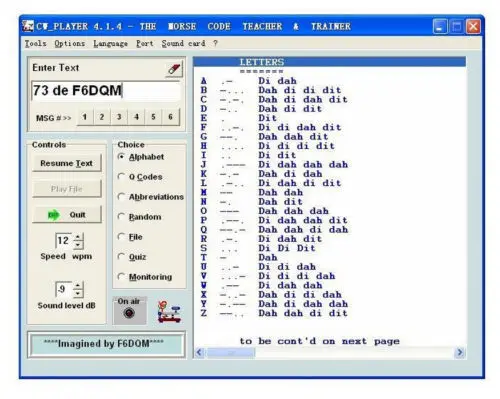
Task: Open the Port menu
Action: [x=145, y=43]
